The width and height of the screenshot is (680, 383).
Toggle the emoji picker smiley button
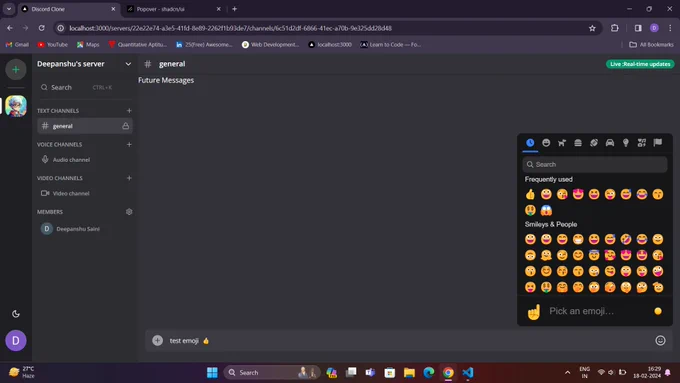[x=660, y=340]
